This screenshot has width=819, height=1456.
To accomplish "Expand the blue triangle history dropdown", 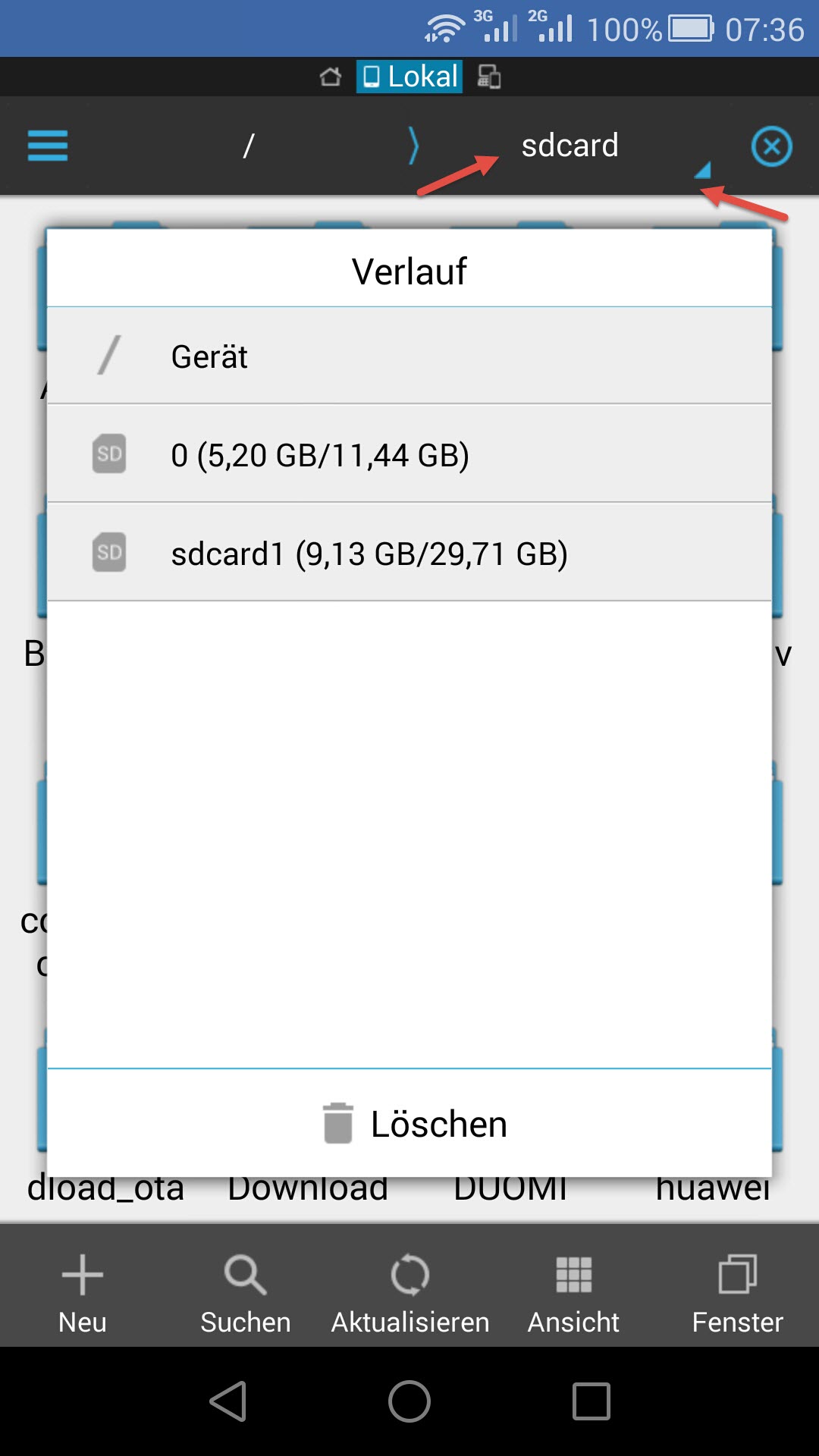I will pos(703,170).
